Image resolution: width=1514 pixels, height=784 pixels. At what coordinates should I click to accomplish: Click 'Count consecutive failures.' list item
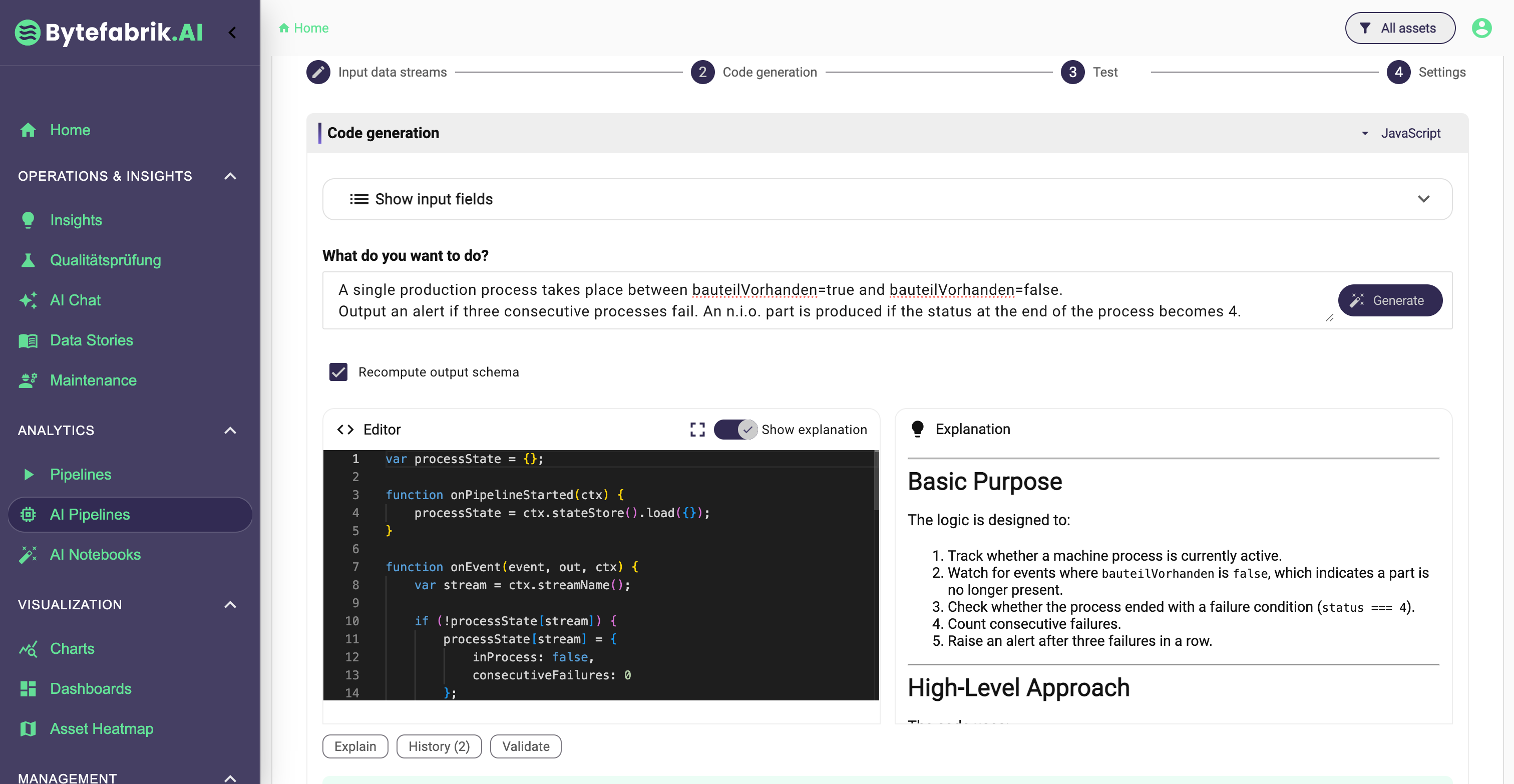(1033, 624)
